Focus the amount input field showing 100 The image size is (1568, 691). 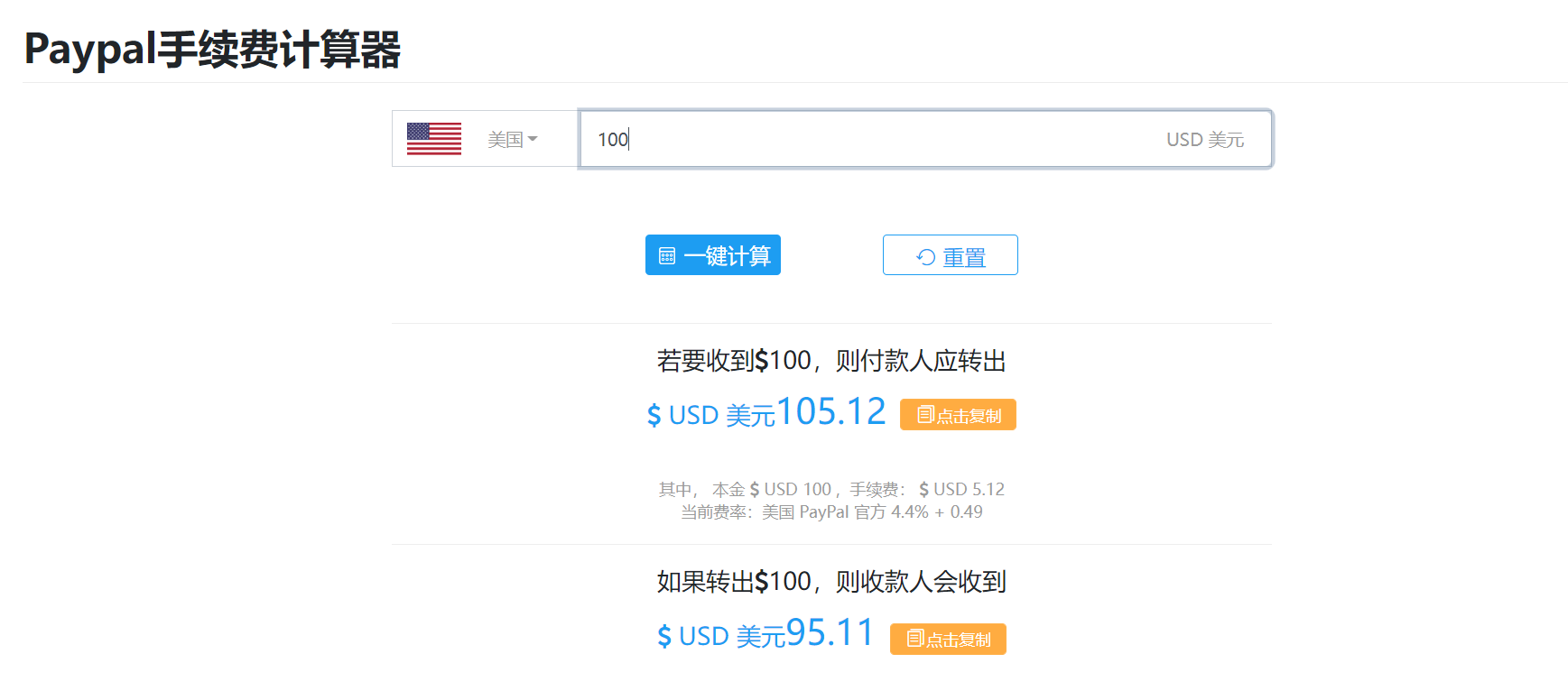(x=925, y=139)
